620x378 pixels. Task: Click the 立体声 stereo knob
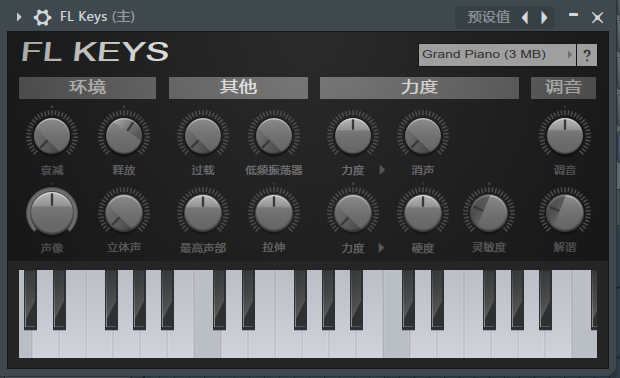click(124, 213)
